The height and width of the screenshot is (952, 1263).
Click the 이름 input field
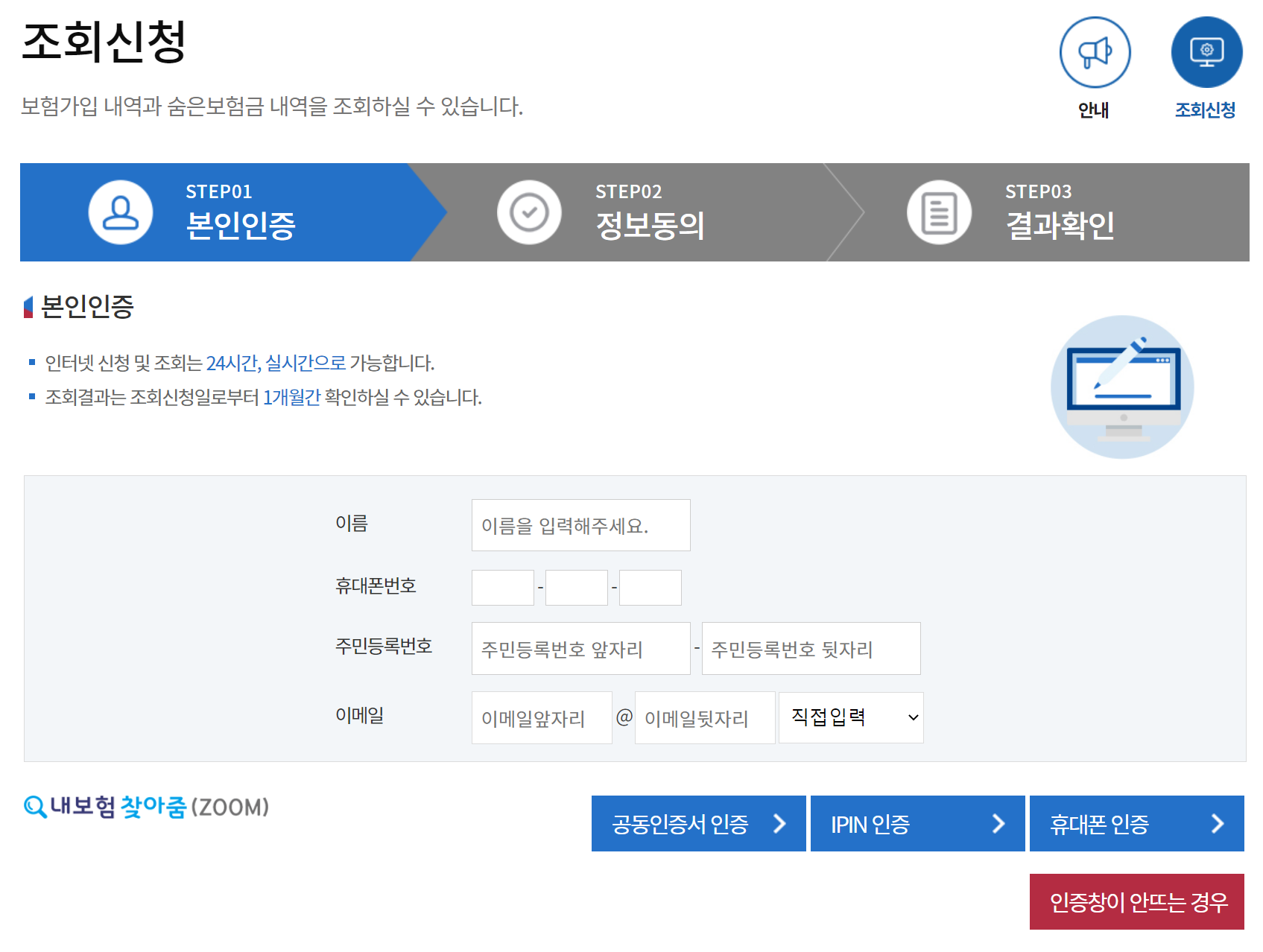pyautogui.click(x=580, y=524)
